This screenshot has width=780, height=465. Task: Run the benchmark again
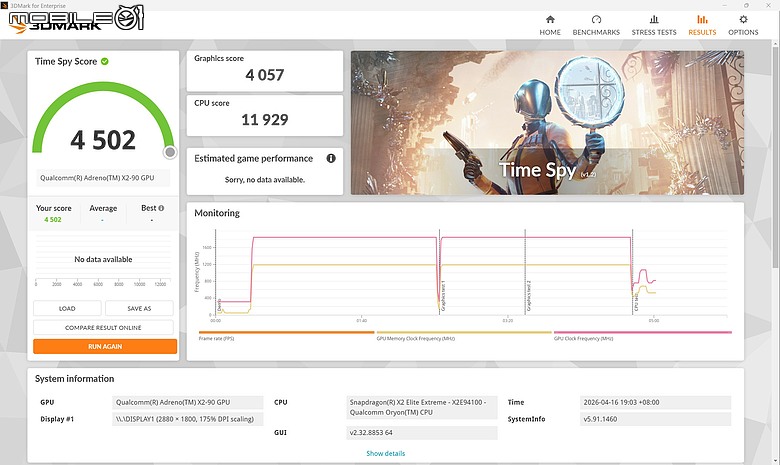click(105, 347)
